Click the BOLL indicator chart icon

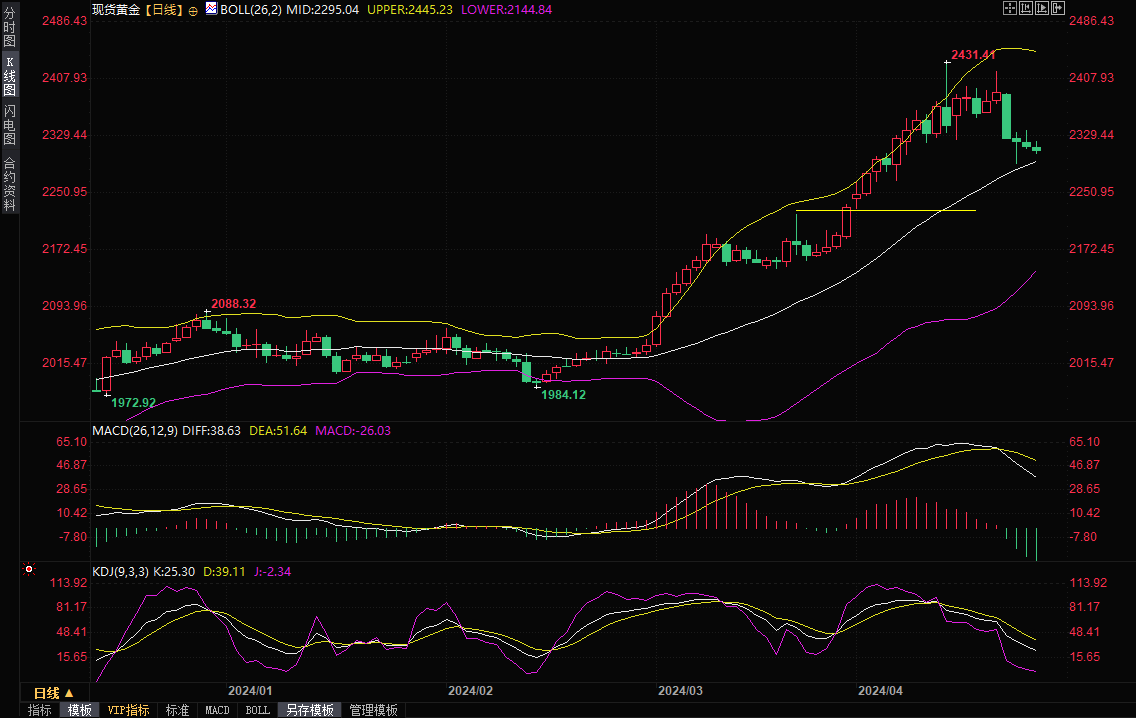(211, 8)
